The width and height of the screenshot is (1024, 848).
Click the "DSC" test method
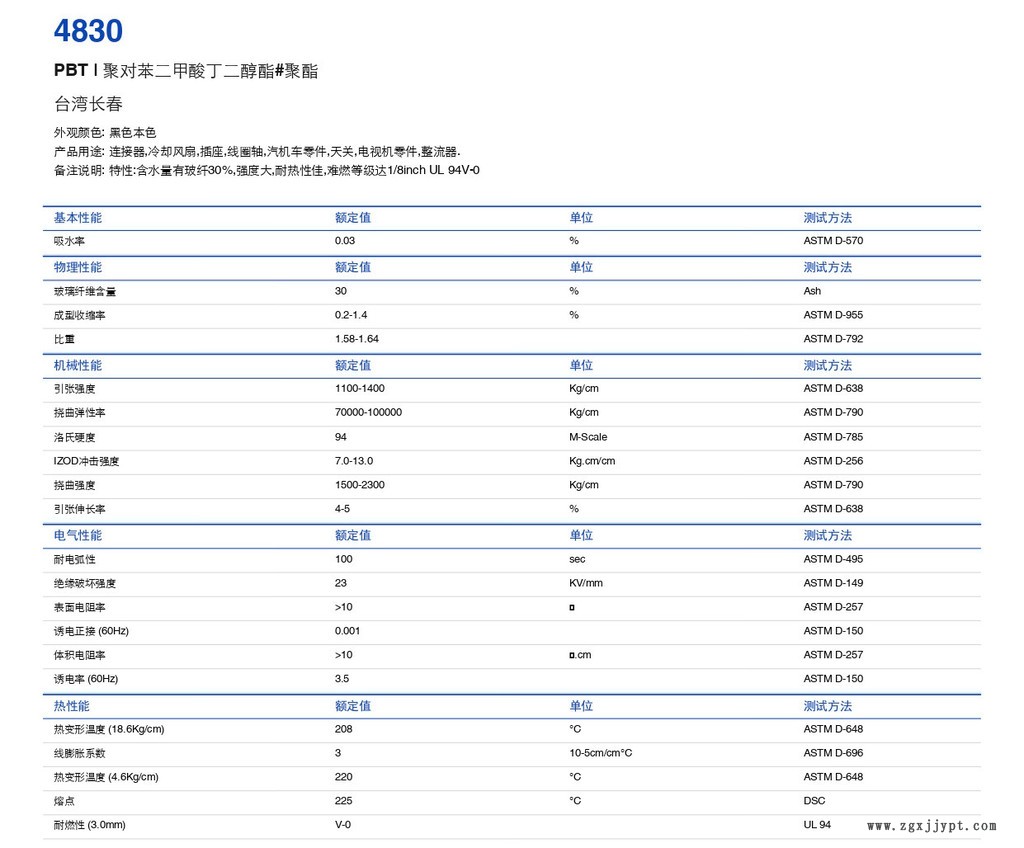(814, 801)
